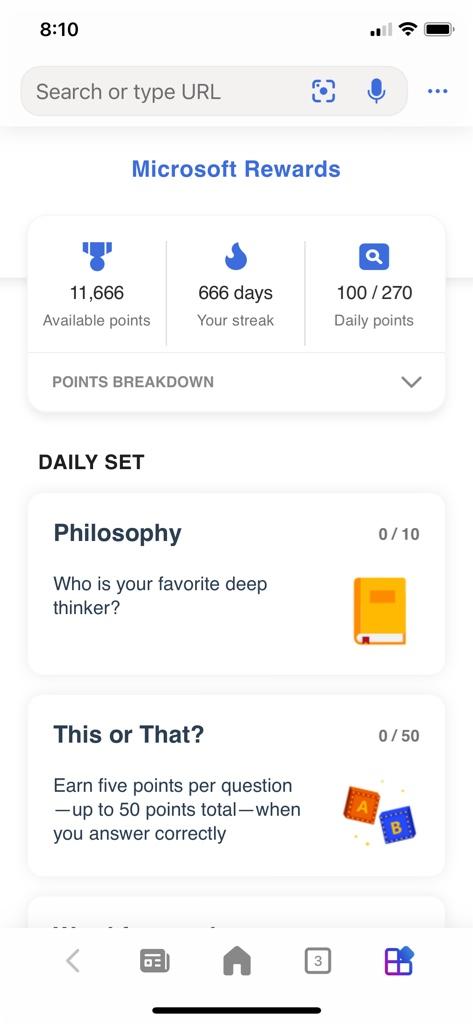The width and height of the screenshot is (473, 1024).
Task: Tap the A B blocks thumbnail
Action: coord(380,812)
